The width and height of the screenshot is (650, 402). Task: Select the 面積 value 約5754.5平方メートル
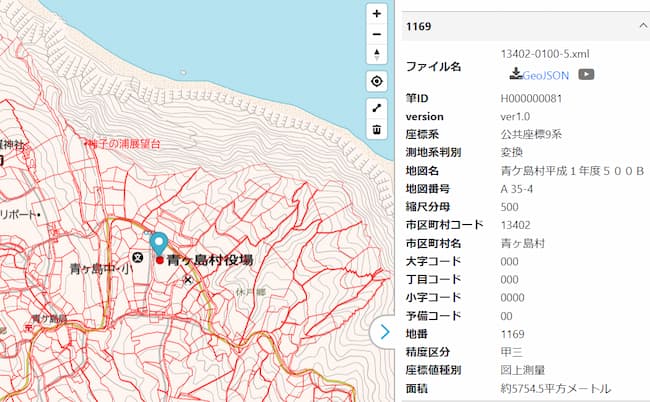pos(555,388)
